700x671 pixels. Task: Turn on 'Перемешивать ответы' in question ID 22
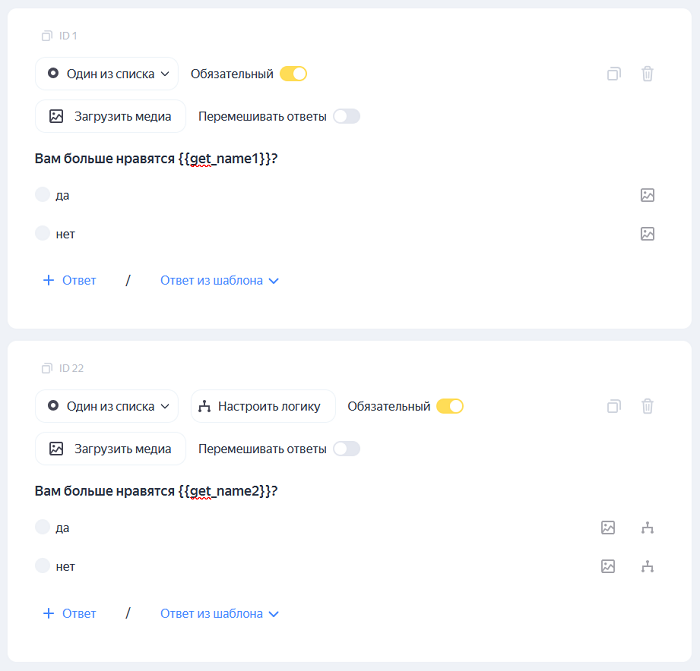(x=346, y=449)
